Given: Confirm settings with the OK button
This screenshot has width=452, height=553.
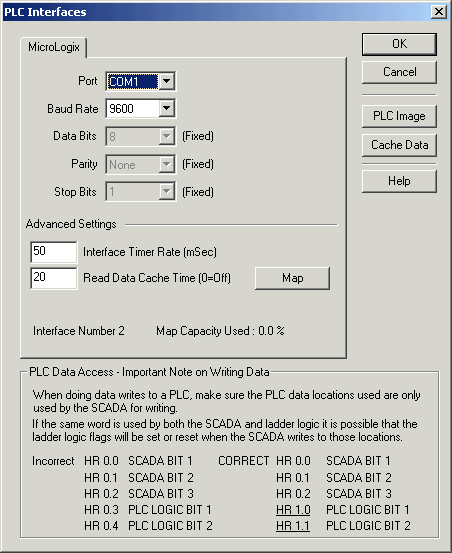Looking at the screenshot, I should point(399,44).
